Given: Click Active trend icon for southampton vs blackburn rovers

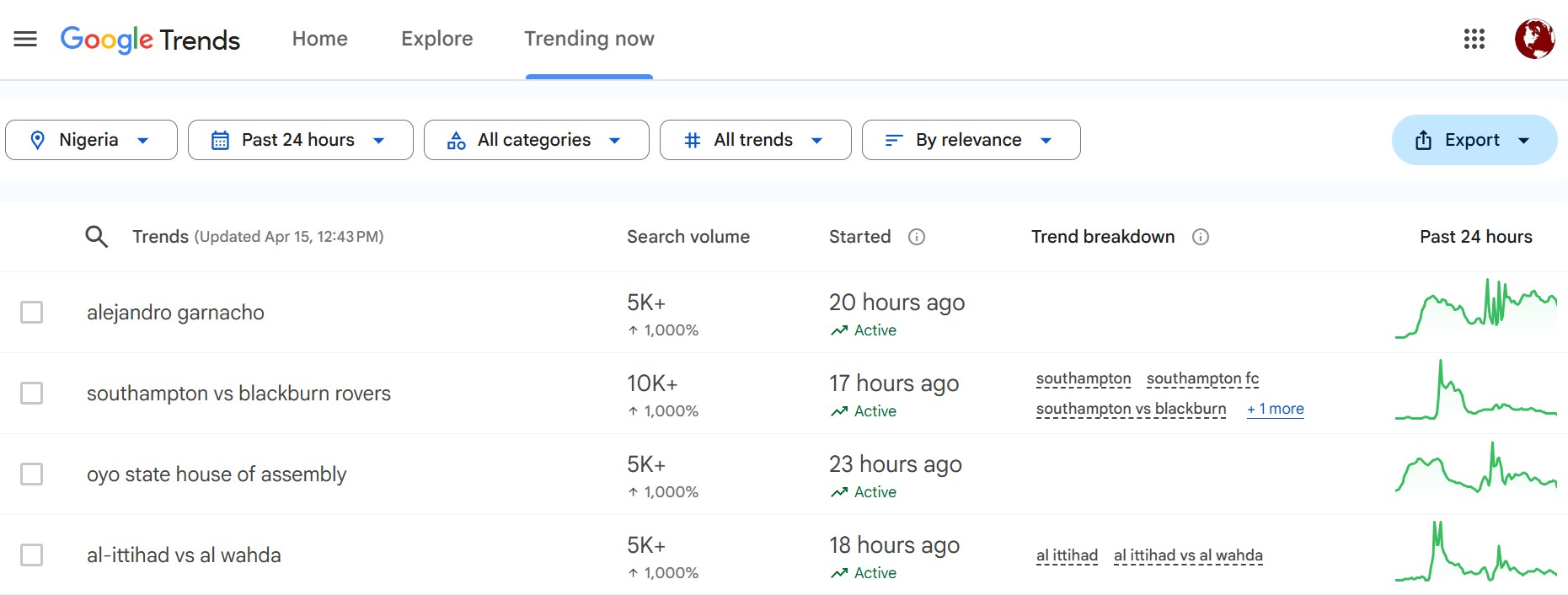Looking at the screenshot, I should point(839,411).
